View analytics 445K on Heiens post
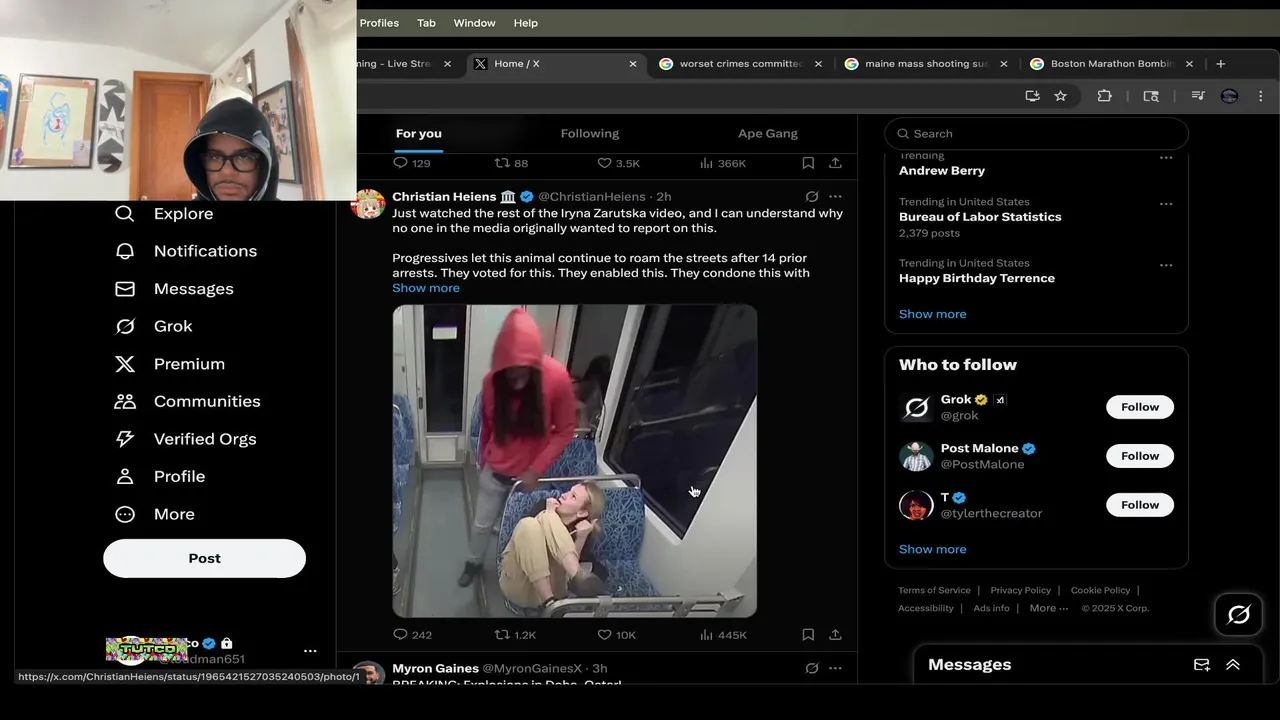The height and width of the screenshot is (720, 1280). coord(723,635)
